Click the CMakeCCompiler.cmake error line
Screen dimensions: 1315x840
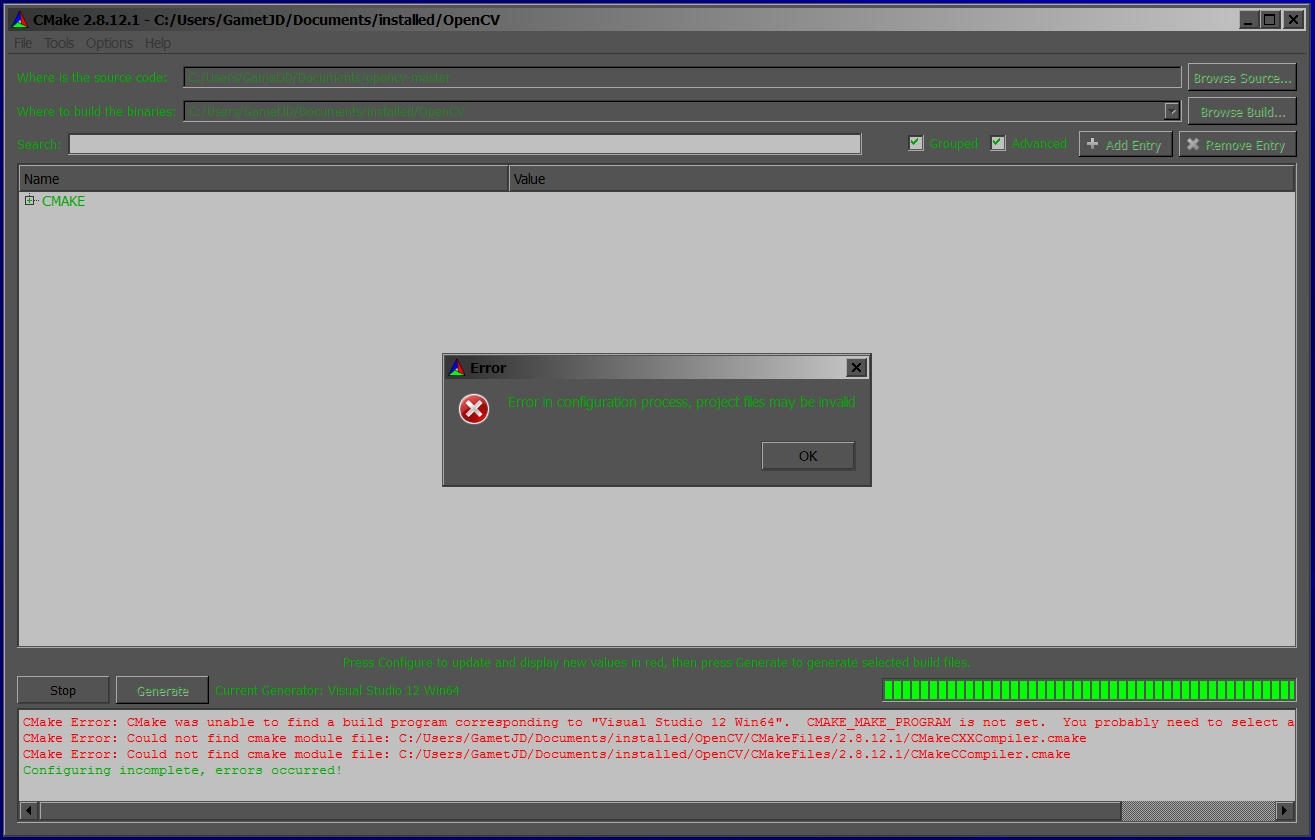click(546, 754)
